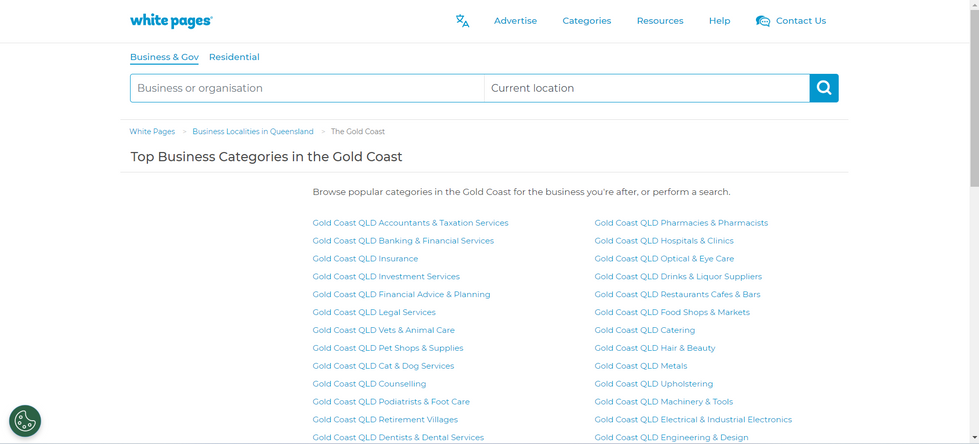Open Gold Coast QLD Pet Shops & Supplies
The height and width of the screenshot is (444, 979).
tap(388, 348)
